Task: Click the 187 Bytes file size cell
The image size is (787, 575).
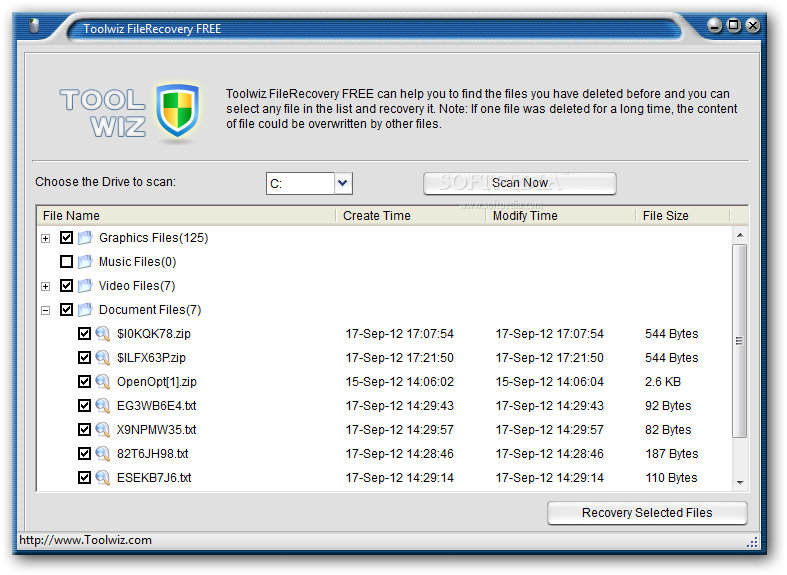Action: (x=672, y=454)
